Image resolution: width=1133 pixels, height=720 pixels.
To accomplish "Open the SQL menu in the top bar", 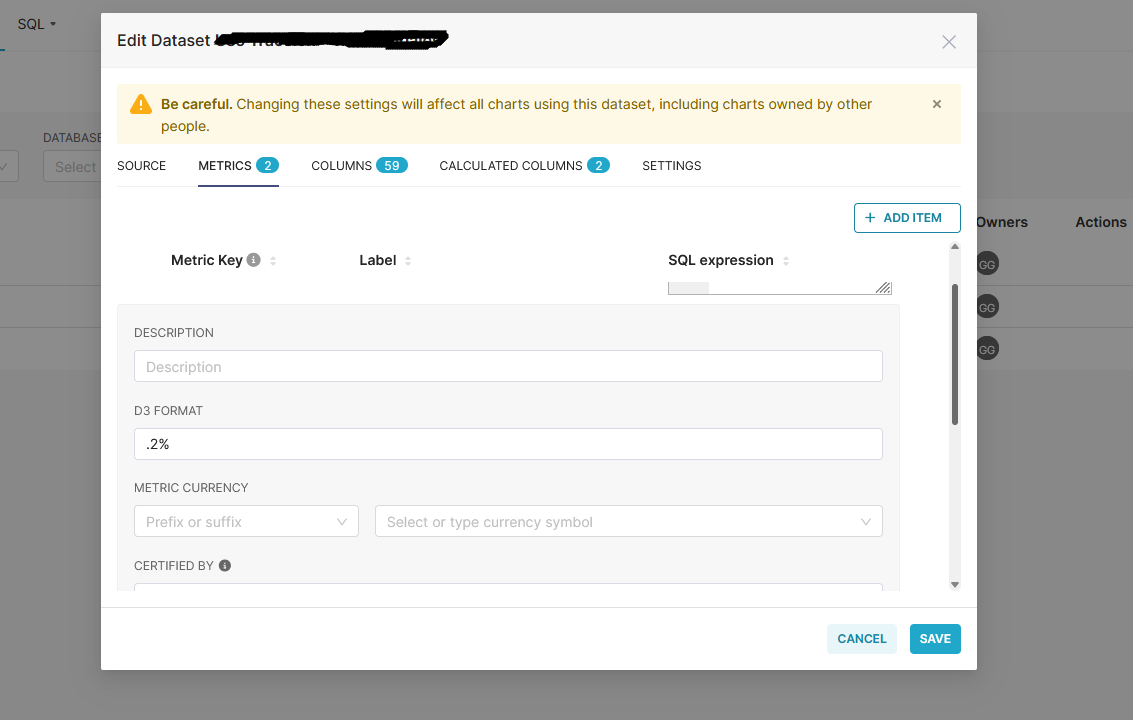I will click(x=33, y=23).
